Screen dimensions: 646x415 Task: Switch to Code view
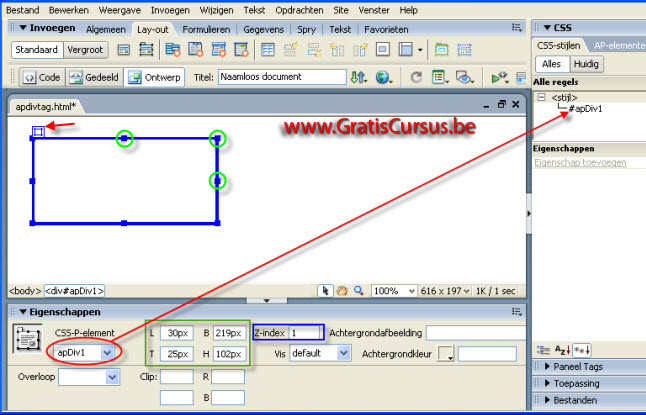42,77
